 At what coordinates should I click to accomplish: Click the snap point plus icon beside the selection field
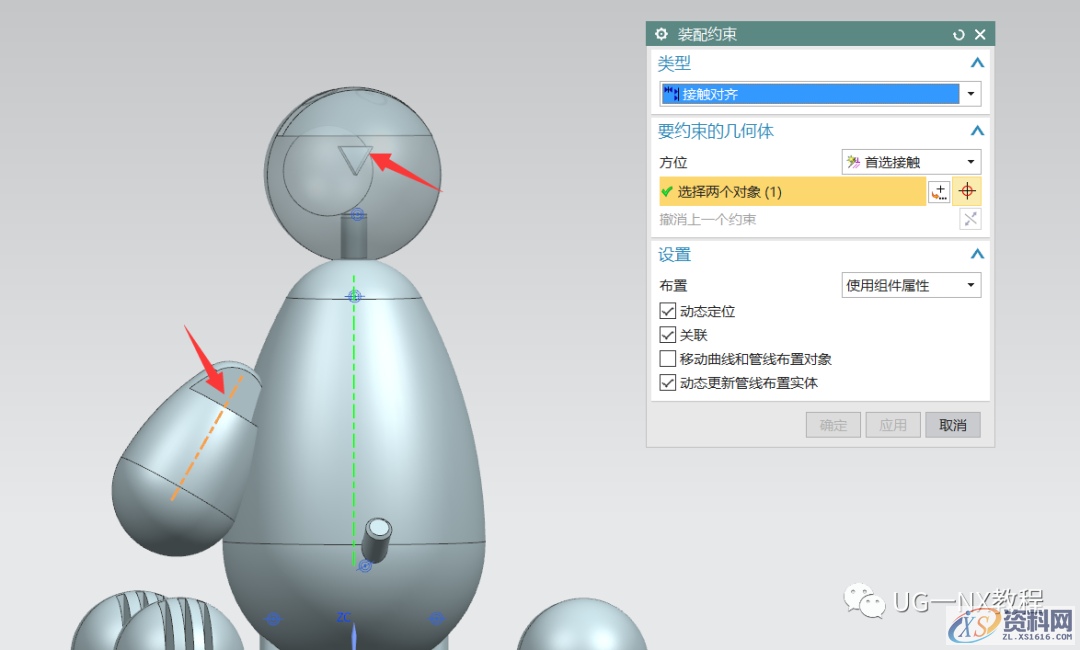pos(938,191)
